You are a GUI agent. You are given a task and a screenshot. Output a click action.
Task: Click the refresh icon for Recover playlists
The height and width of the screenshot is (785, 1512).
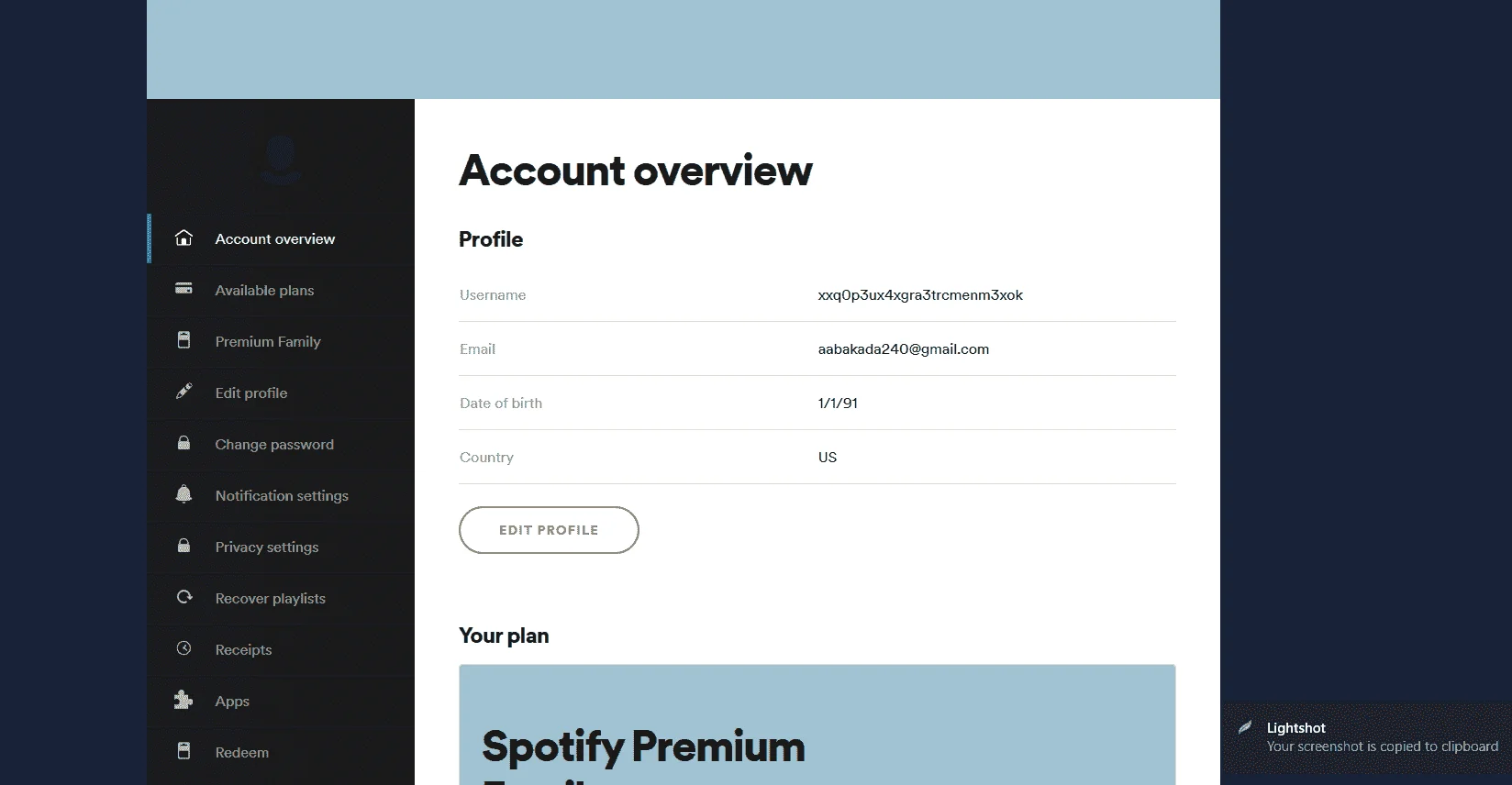183,597
